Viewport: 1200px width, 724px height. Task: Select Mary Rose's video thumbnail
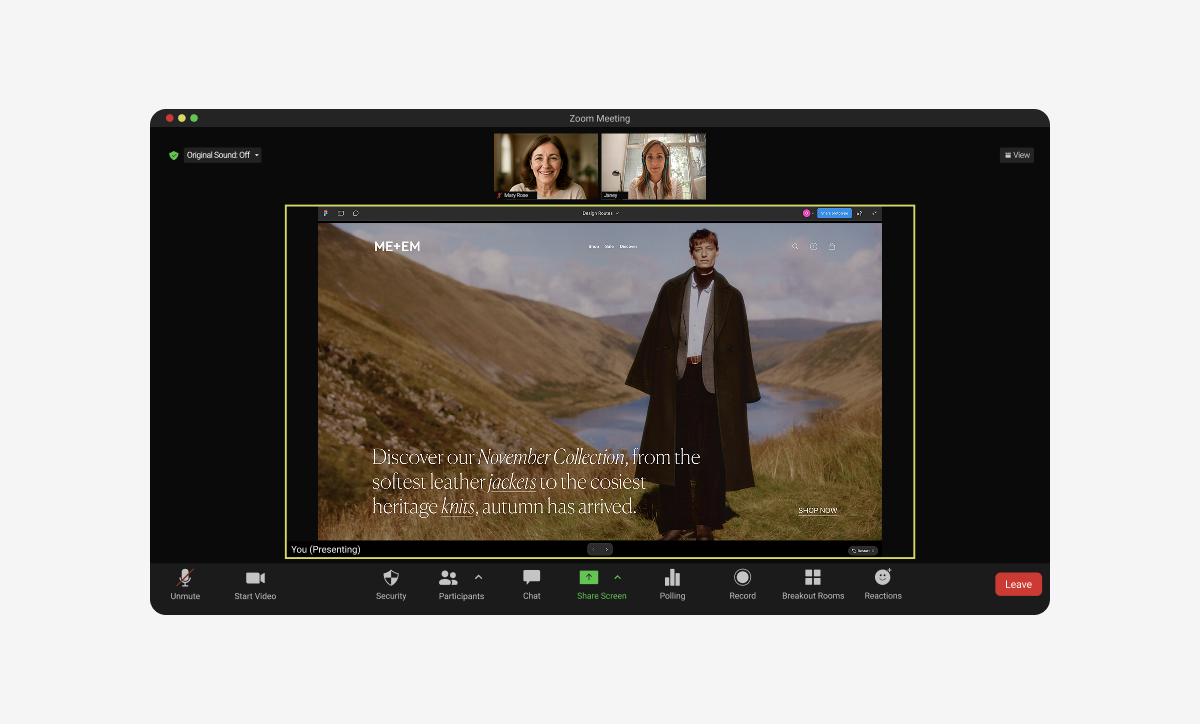coord(546,166)
